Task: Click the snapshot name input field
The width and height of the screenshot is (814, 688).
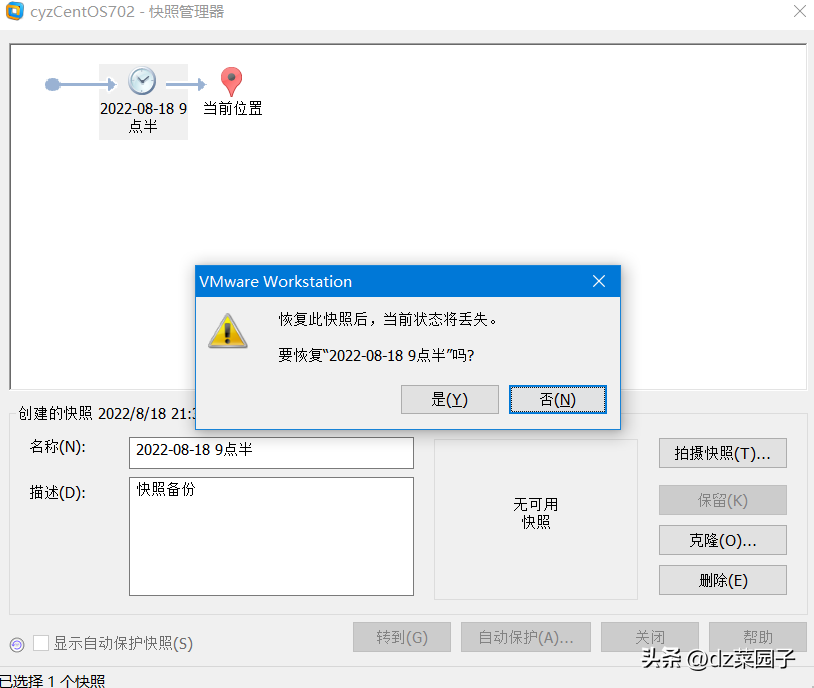Action: tap(272, 453)
